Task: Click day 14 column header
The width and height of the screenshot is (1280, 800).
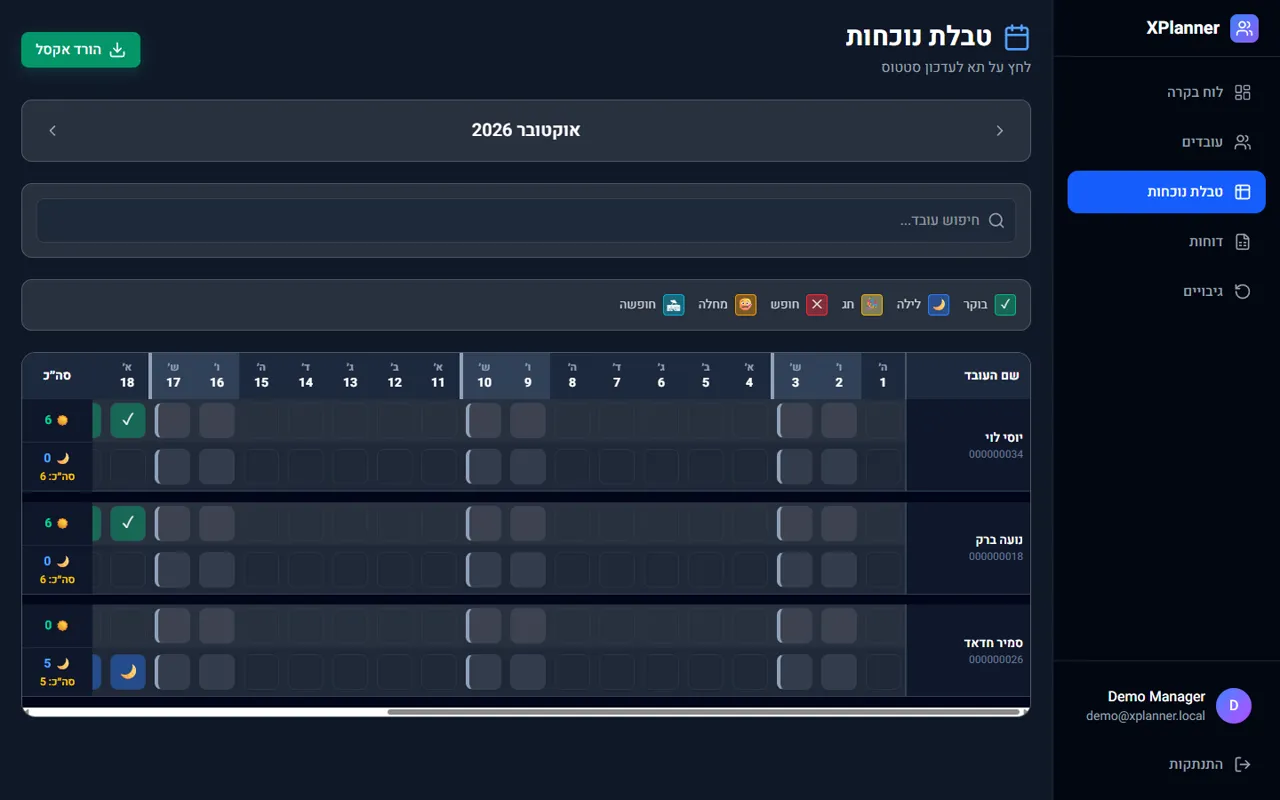Action: [306, 375]
